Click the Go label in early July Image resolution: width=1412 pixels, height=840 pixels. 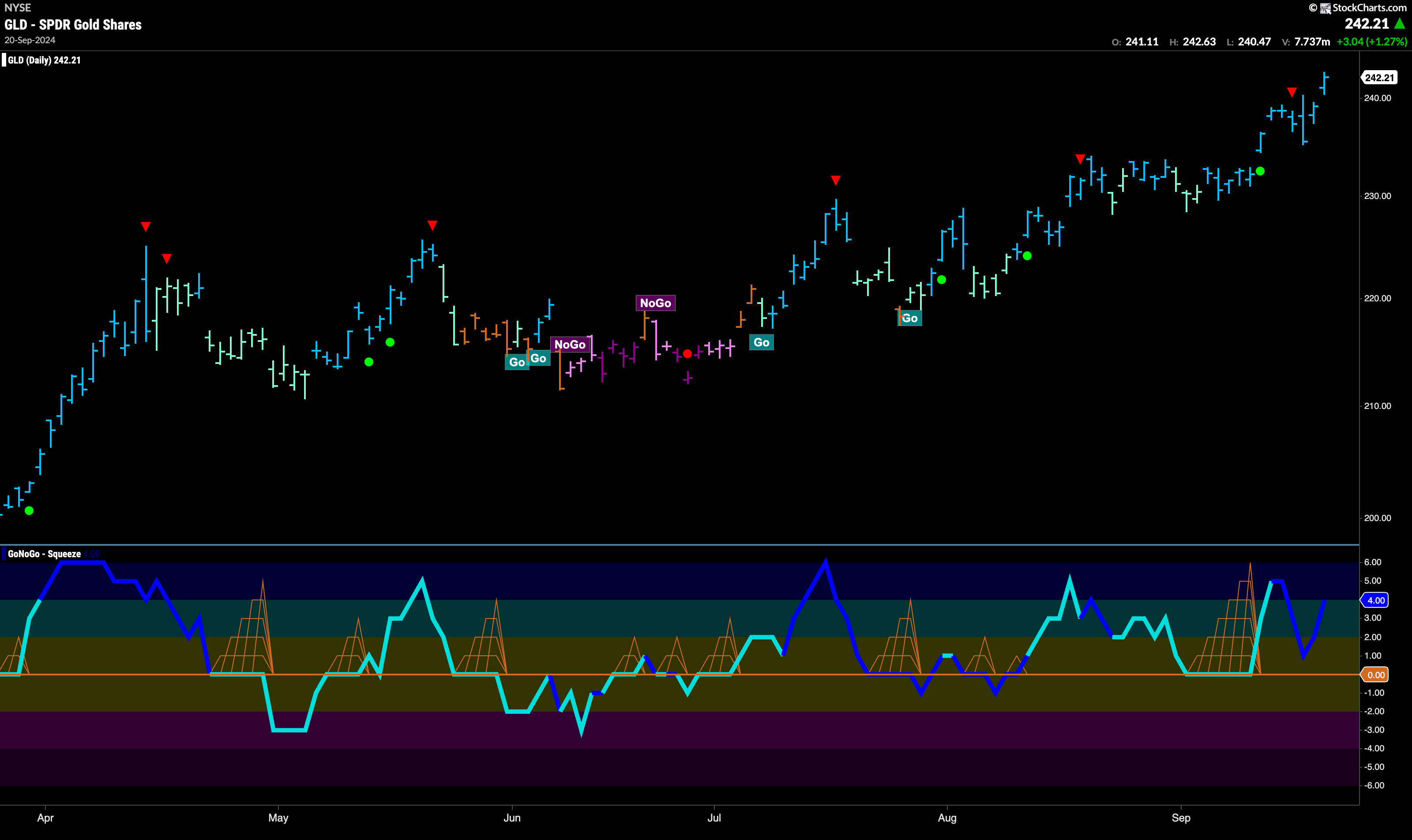(762, 342)
